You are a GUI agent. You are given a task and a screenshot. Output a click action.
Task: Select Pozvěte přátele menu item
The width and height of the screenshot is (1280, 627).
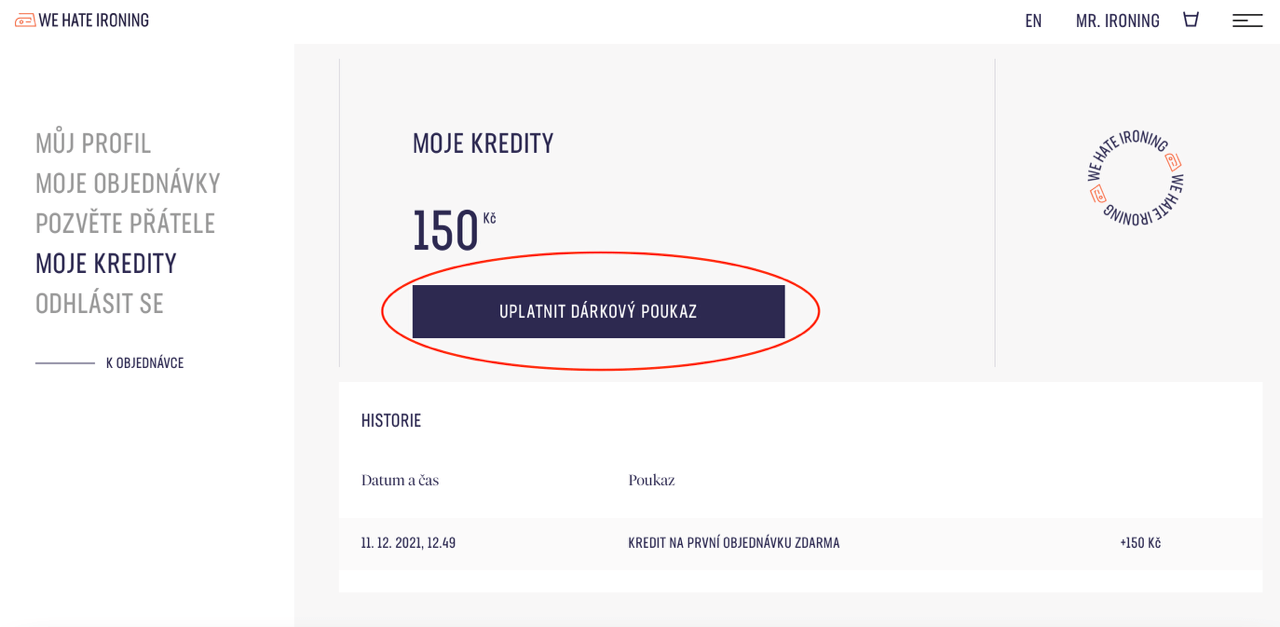(125, 223)
